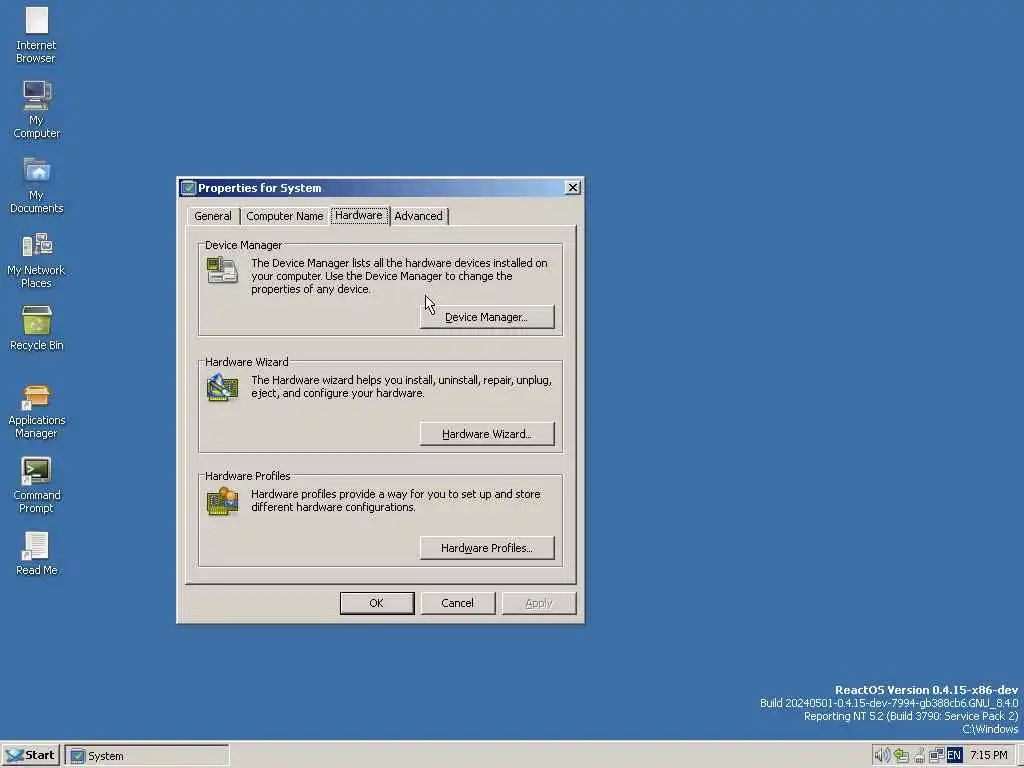Dismiss the dialog with Cancel
The image size is (1024, 768).
pyautogui.click(x=458, y=603)
